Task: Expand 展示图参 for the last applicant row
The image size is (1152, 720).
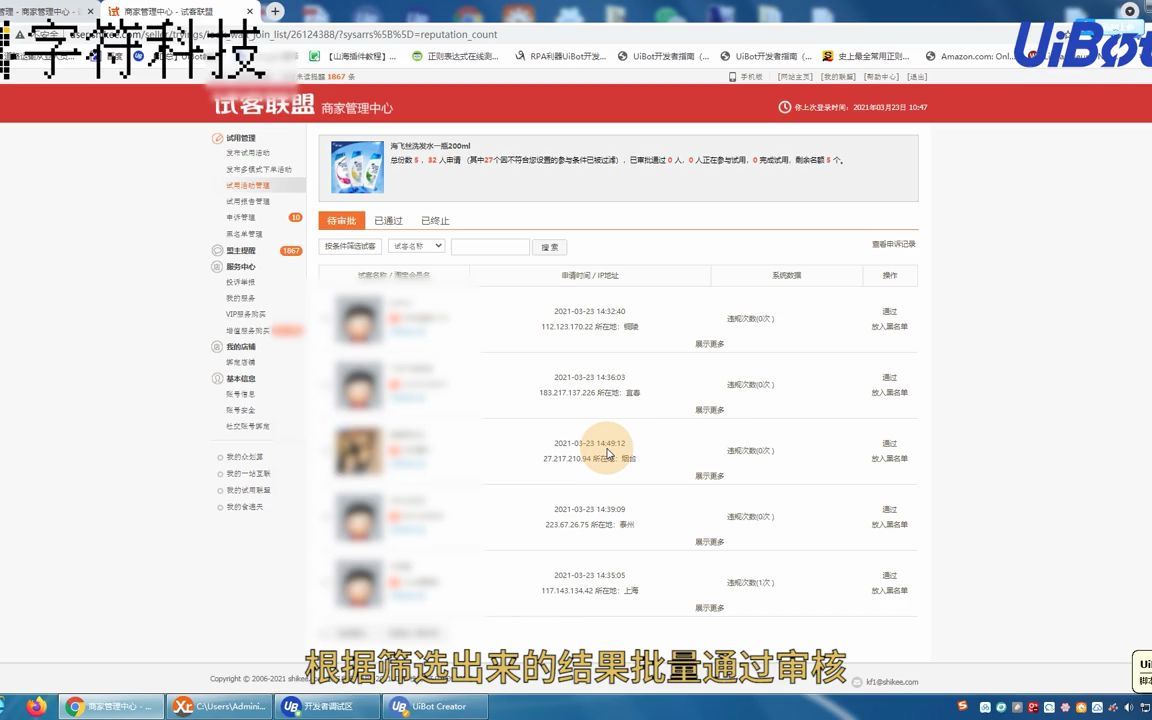Action: point(709,607)
